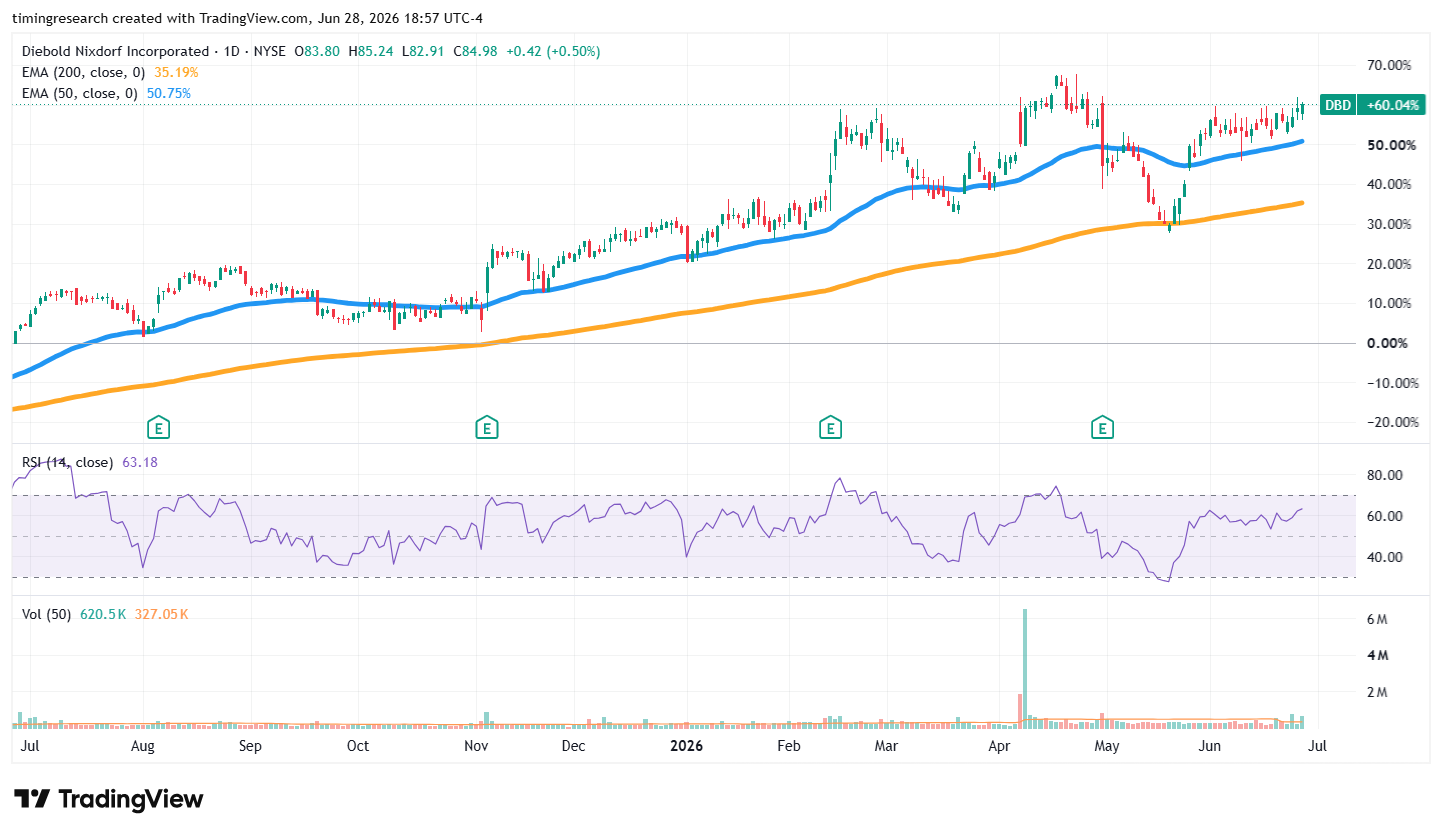Click the volume value 620.5K
The width and height of the screenshot is (1442, 835).
coord(102,614)
